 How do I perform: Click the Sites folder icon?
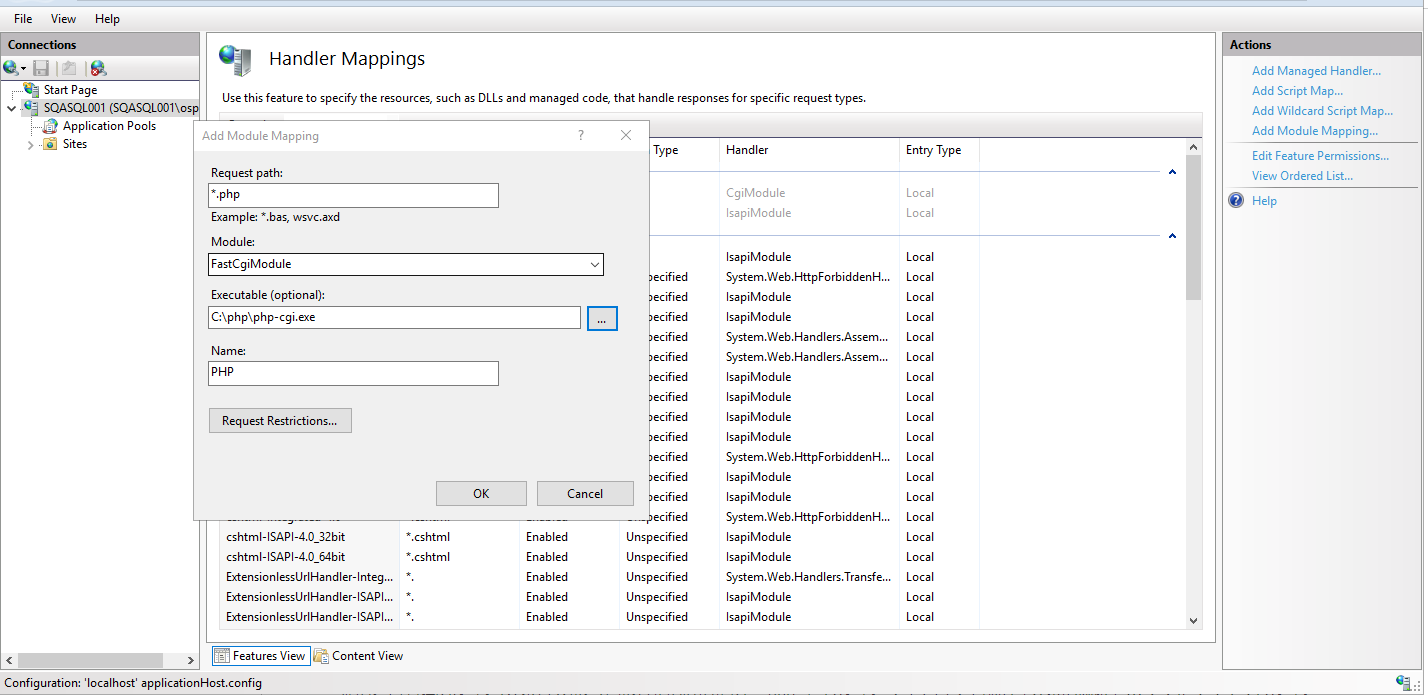pos(50,144)
